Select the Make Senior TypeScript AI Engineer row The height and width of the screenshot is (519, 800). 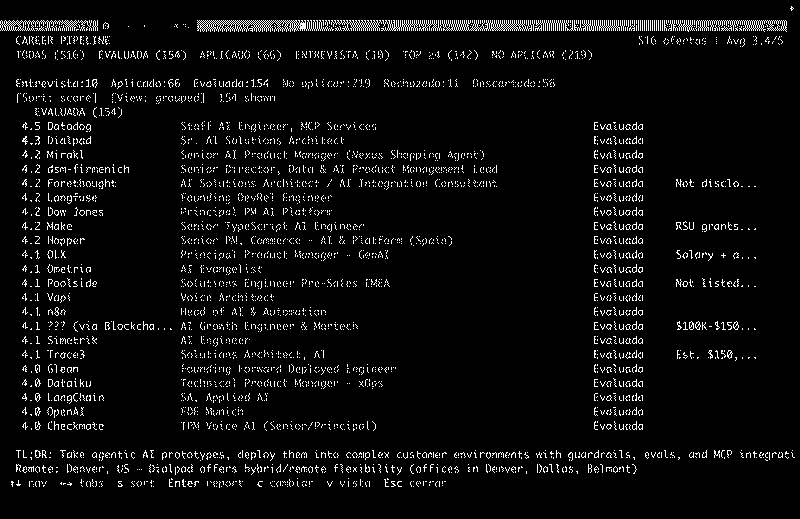click(x=389, y=226)
